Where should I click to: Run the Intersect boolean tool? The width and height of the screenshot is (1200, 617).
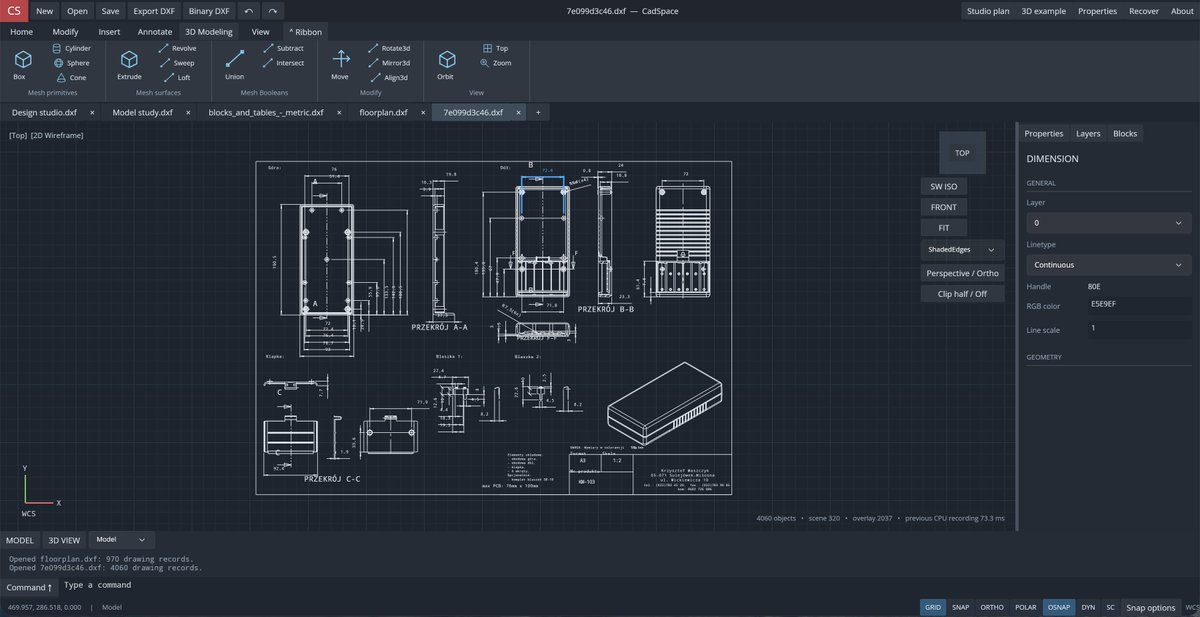point(283,63)
